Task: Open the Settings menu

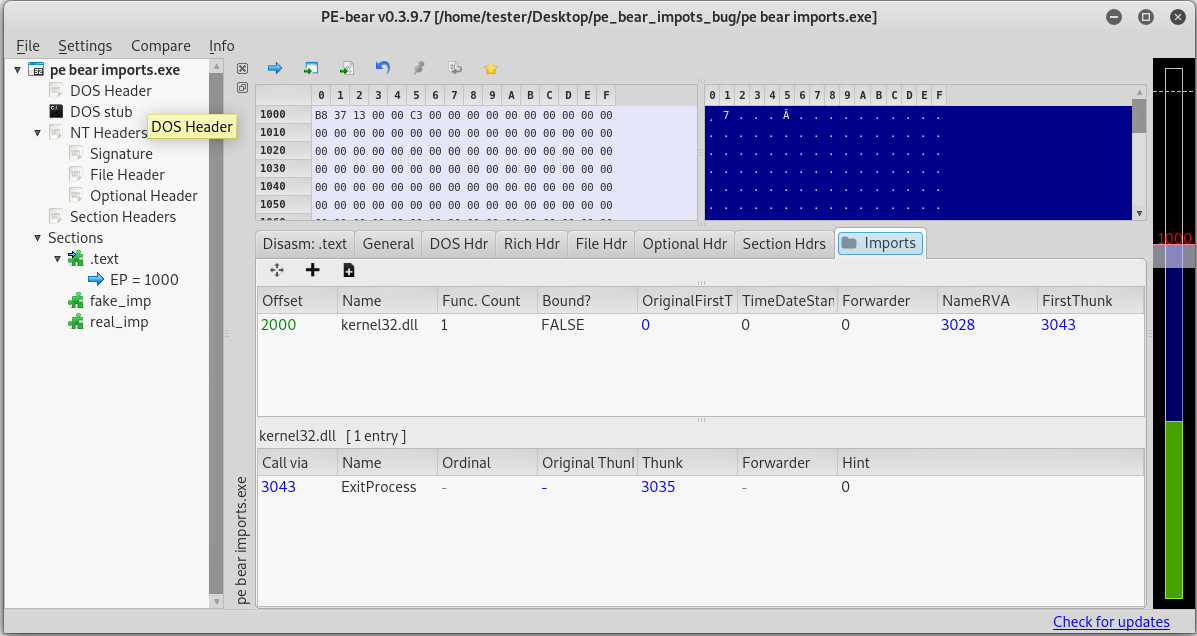Action: pyautogui.click(x=85, y=45)
